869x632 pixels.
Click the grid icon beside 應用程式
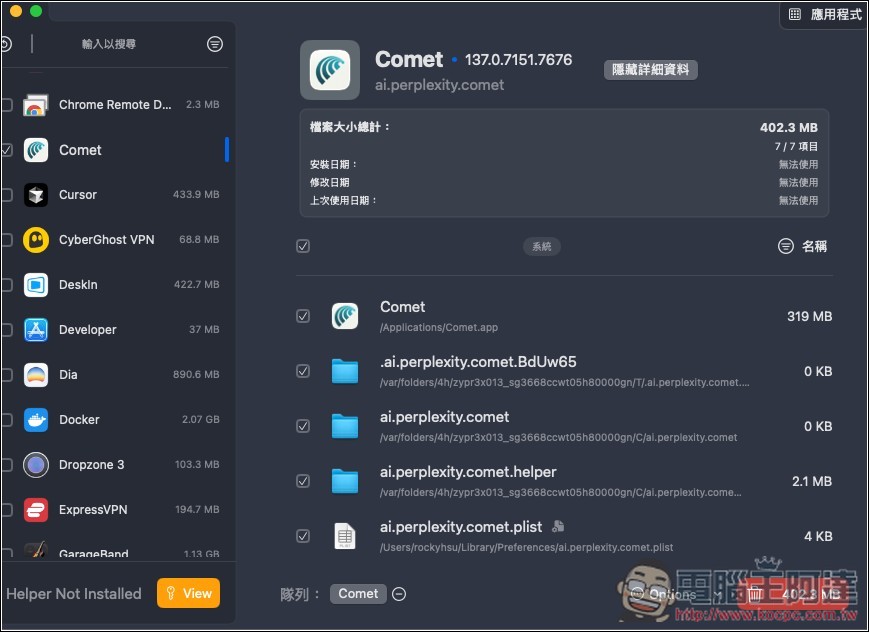(795, 14)
